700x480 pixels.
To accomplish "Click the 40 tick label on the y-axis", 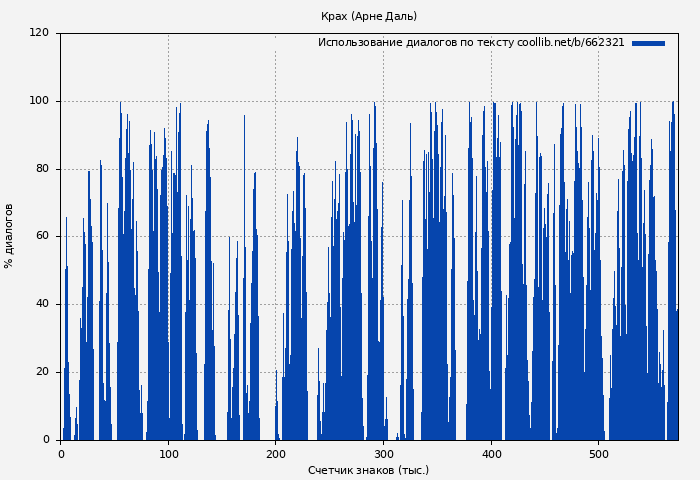I will [42, 304].
